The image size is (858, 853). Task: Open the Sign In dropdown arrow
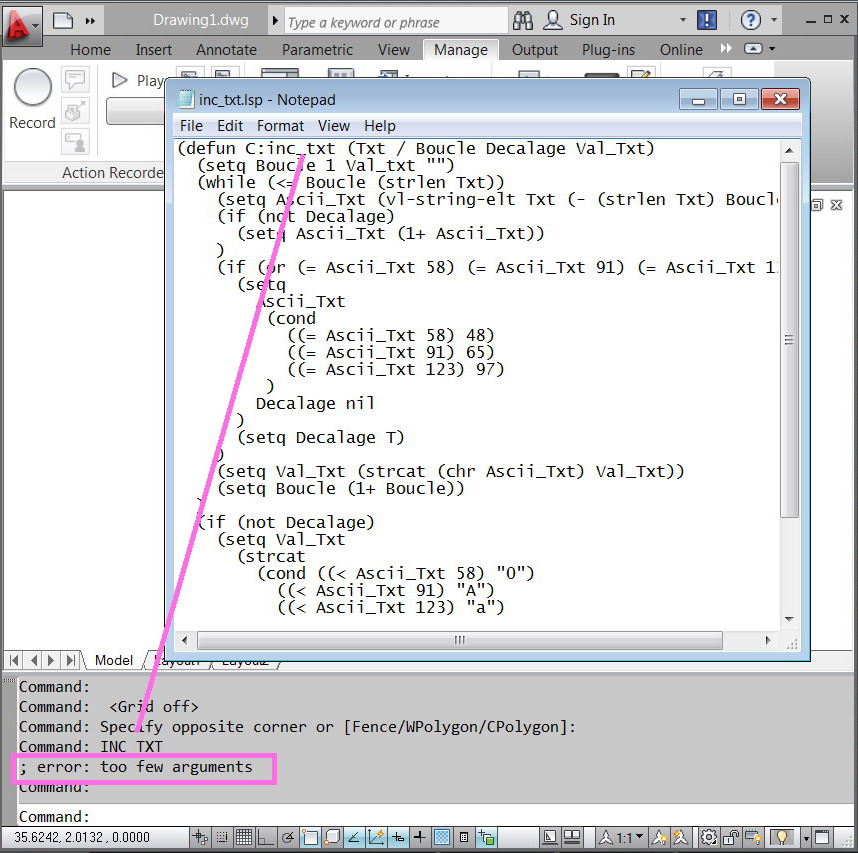click(682, 20)
